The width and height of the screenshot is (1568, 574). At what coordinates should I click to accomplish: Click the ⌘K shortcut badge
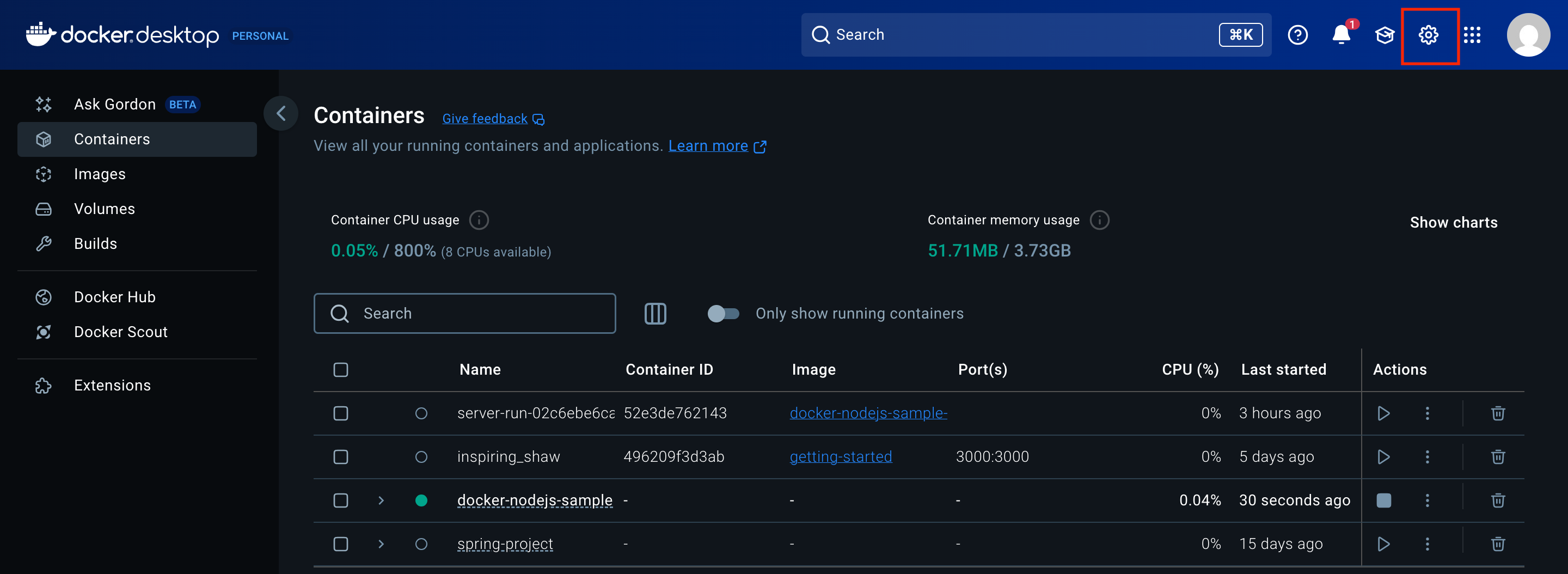[x=1241, y=35]
